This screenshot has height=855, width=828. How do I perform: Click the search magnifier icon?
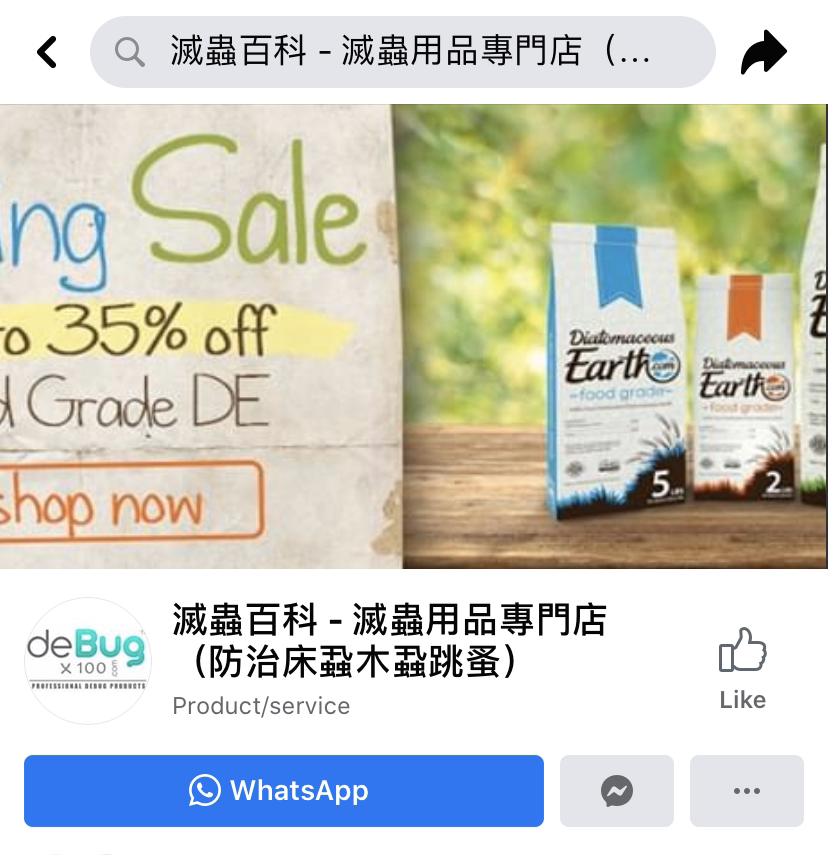tap(129, 52)
